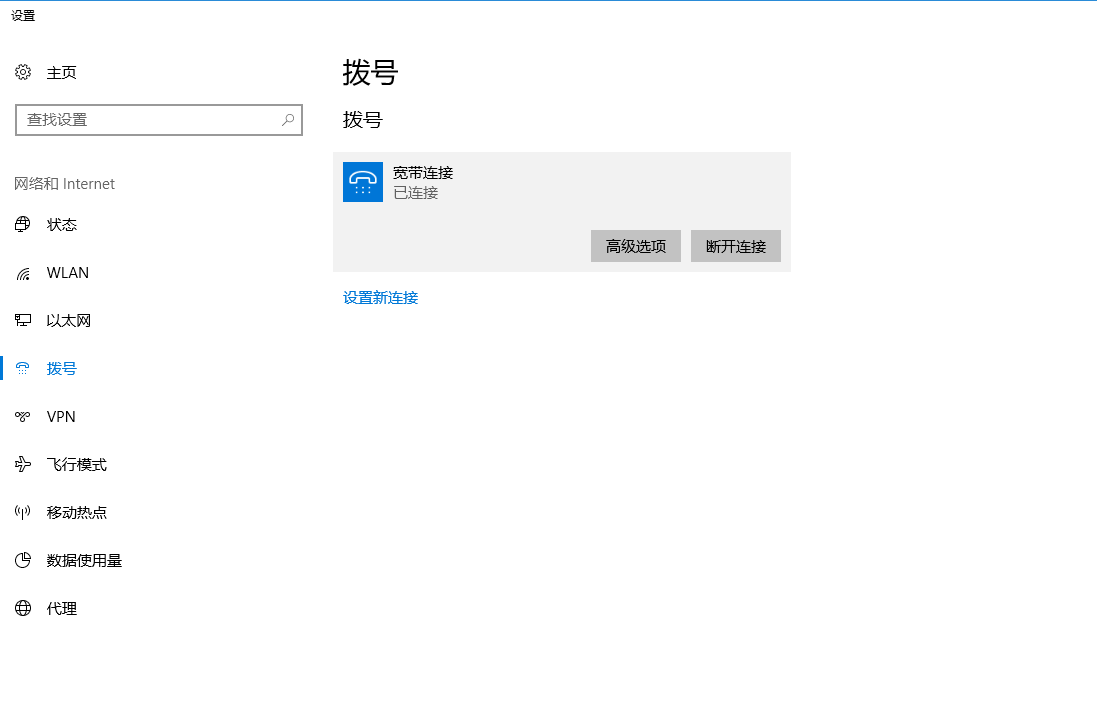
Task: Click the 设置新连接 link
Action: click(x=381, y=298)
